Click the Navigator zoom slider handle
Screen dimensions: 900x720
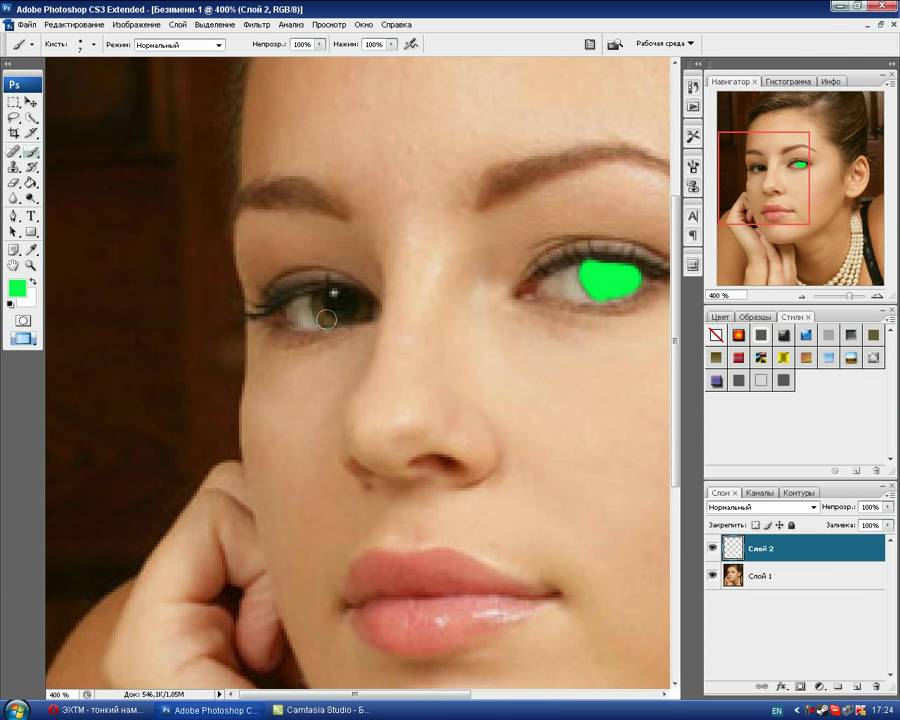(x=849, y=296)
